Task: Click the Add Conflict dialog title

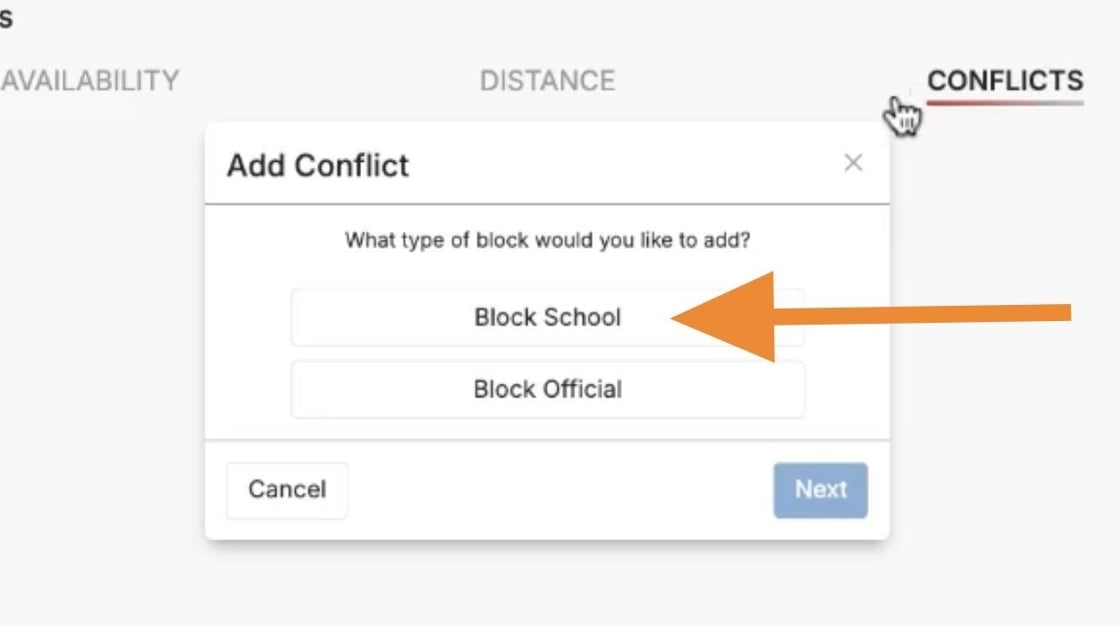Action: point(318,165)
